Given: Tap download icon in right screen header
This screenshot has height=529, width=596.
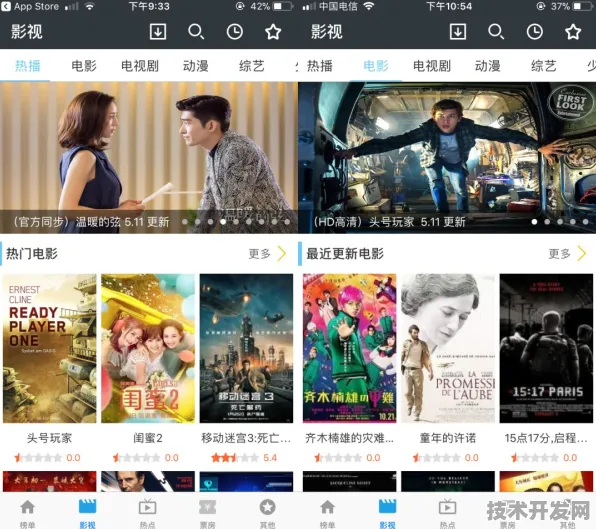Looking at the screenshot, I should pos(458,32).
